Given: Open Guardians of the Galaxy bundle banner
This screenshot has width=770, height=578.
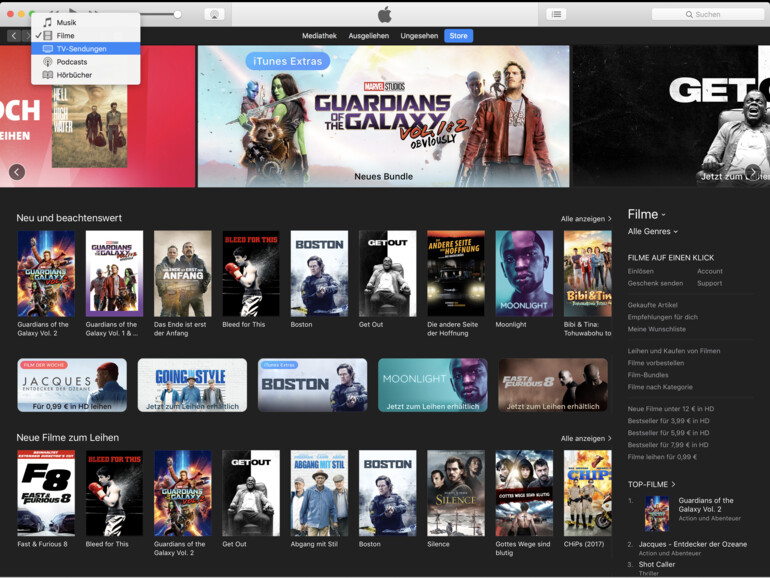Looking at the screenshot, I should [x=384, y=116].
